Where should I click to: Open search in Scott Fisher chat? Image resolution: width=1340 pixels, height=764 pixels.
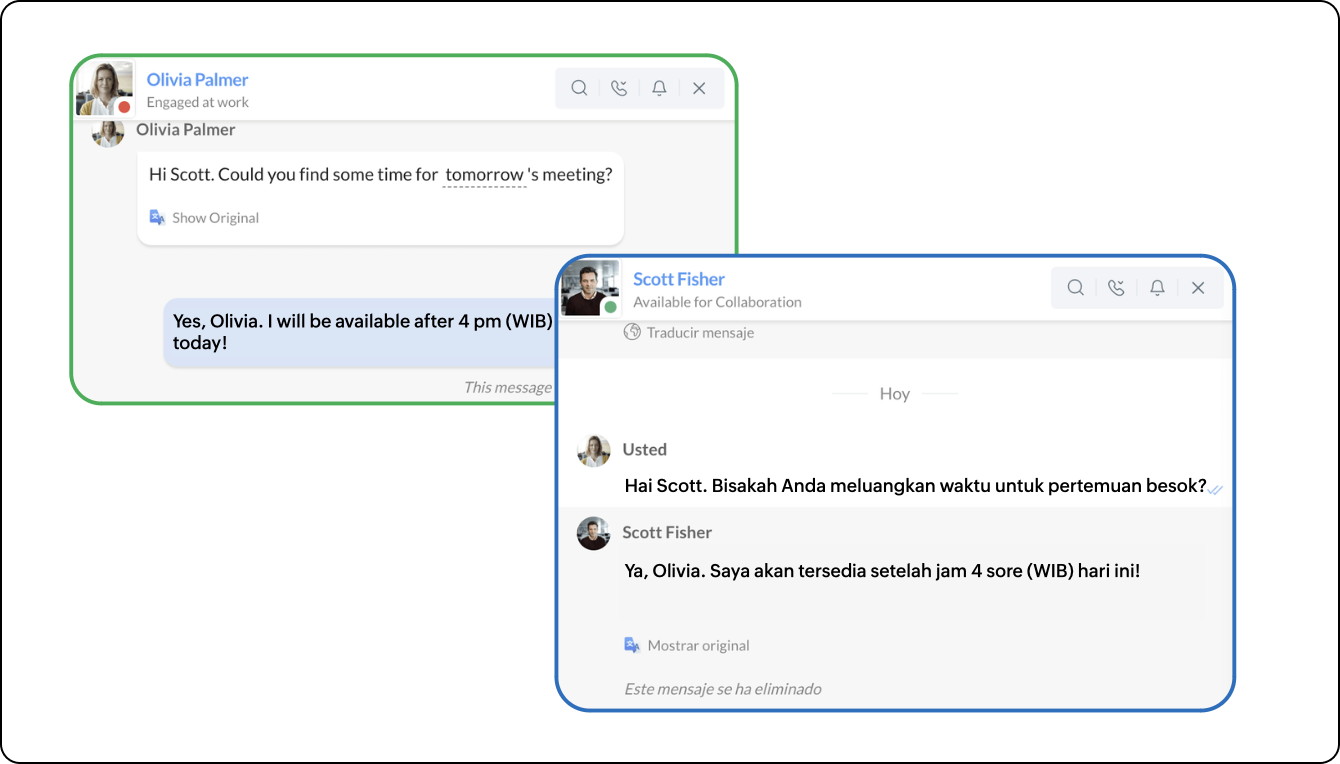click(1075, 287)
